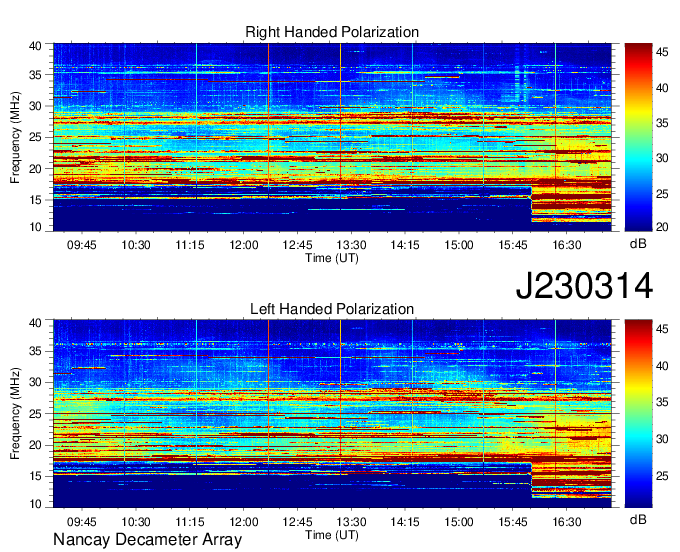The width and height of the screenshot is (680, 552).
Task: Click the 09:45 tick on Left Handed plot
Action: point(82,522)
